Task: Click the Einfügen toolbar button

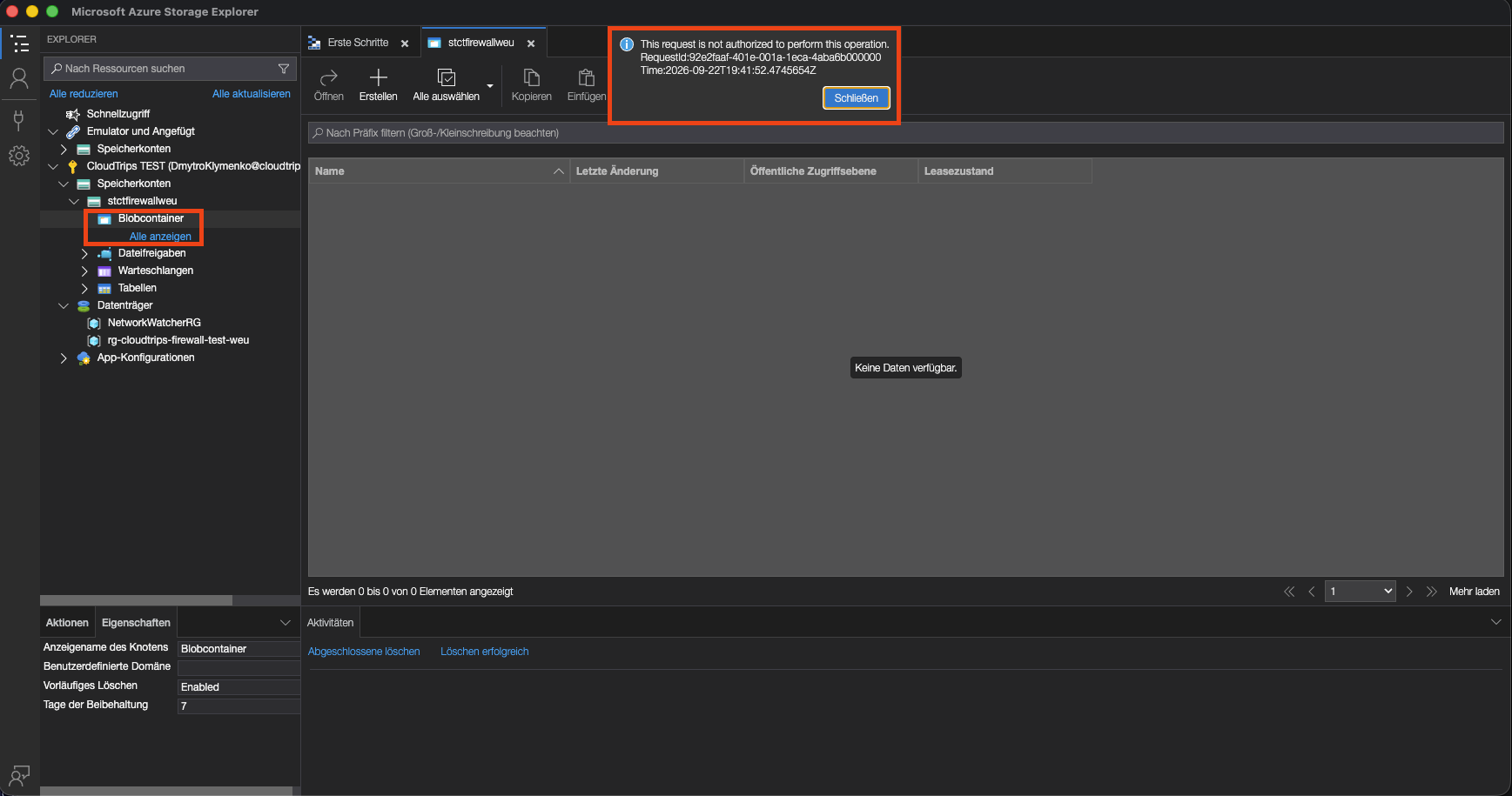Action: (x=587, y=85)
